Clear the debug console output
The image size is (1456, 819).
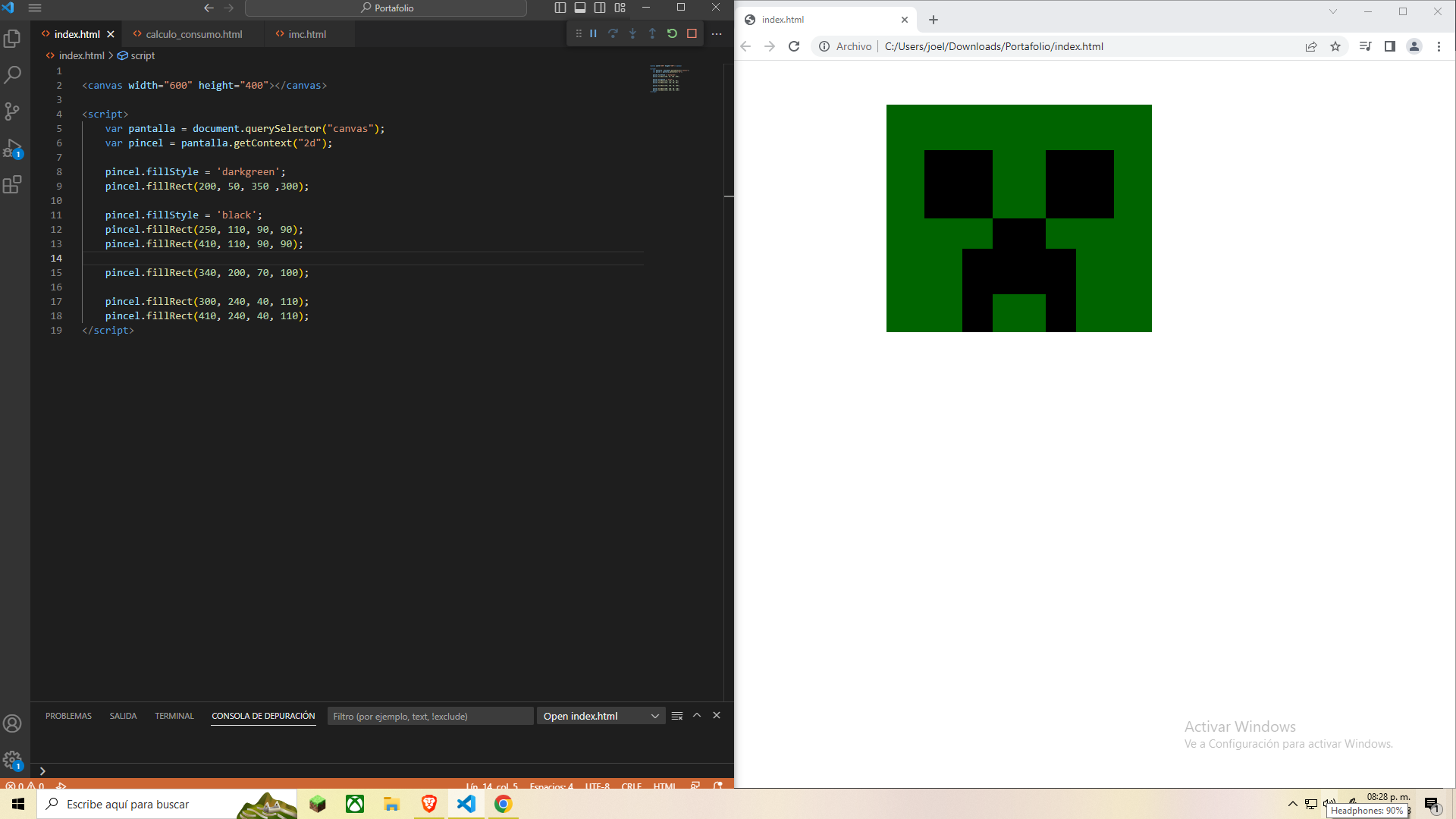click(x=677, y=716)
